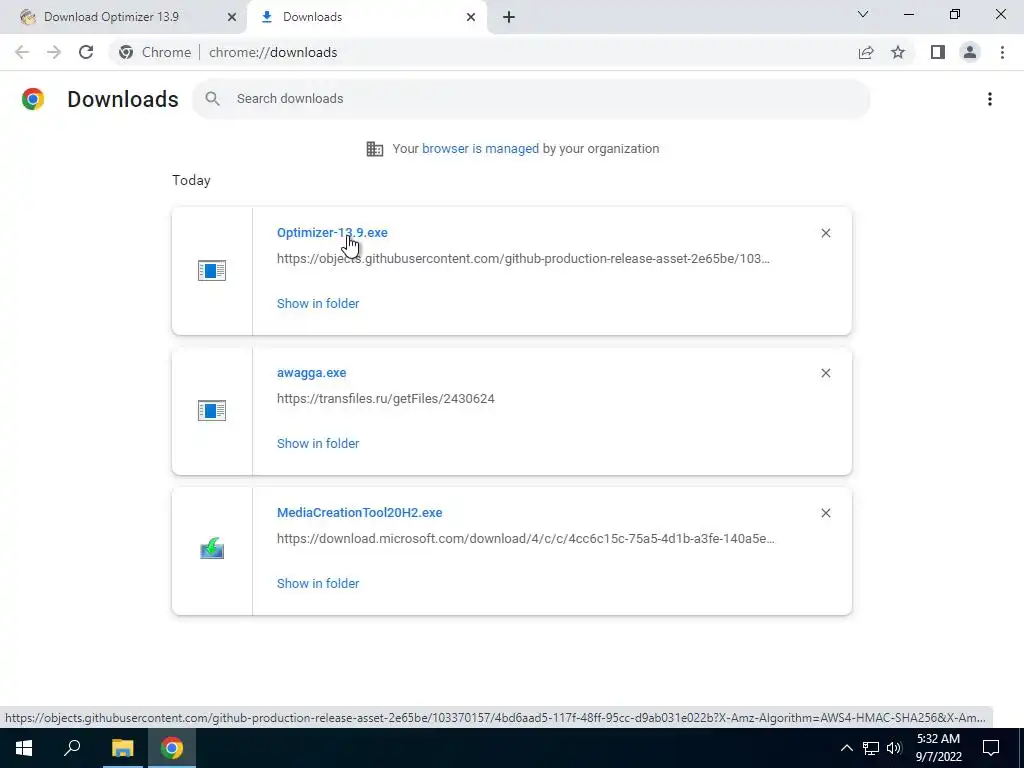The image size is (1024, 768).
Task: Click the Chrome site info chip
Action: click(155, 52)
